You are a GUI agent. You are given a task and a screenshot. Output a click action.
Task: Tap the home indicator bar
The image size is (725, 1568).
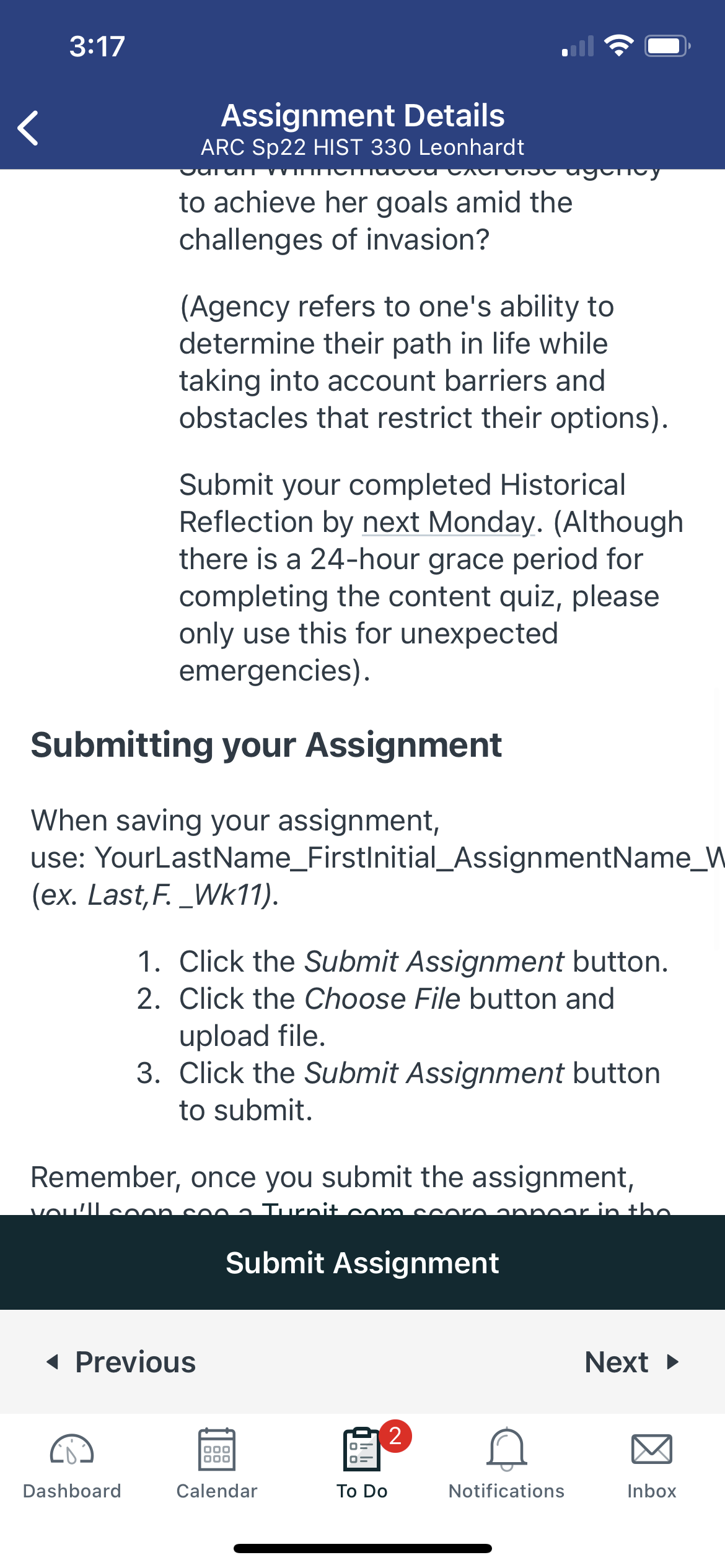point(362,1548)
